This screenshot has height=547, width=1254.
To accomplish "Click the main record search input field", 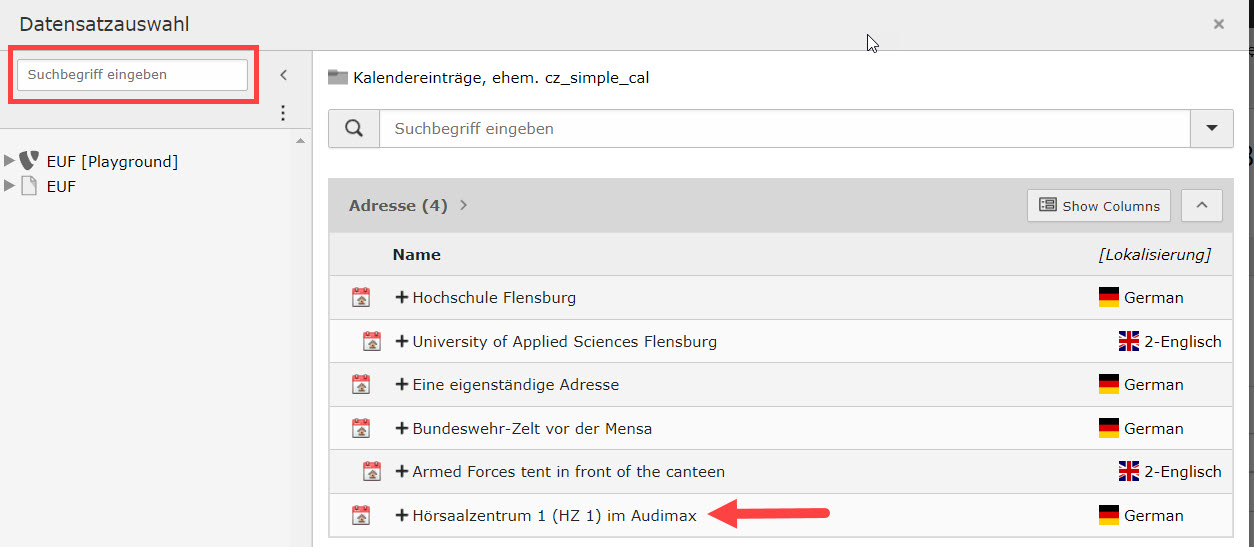I will click(x=784, y=129).
